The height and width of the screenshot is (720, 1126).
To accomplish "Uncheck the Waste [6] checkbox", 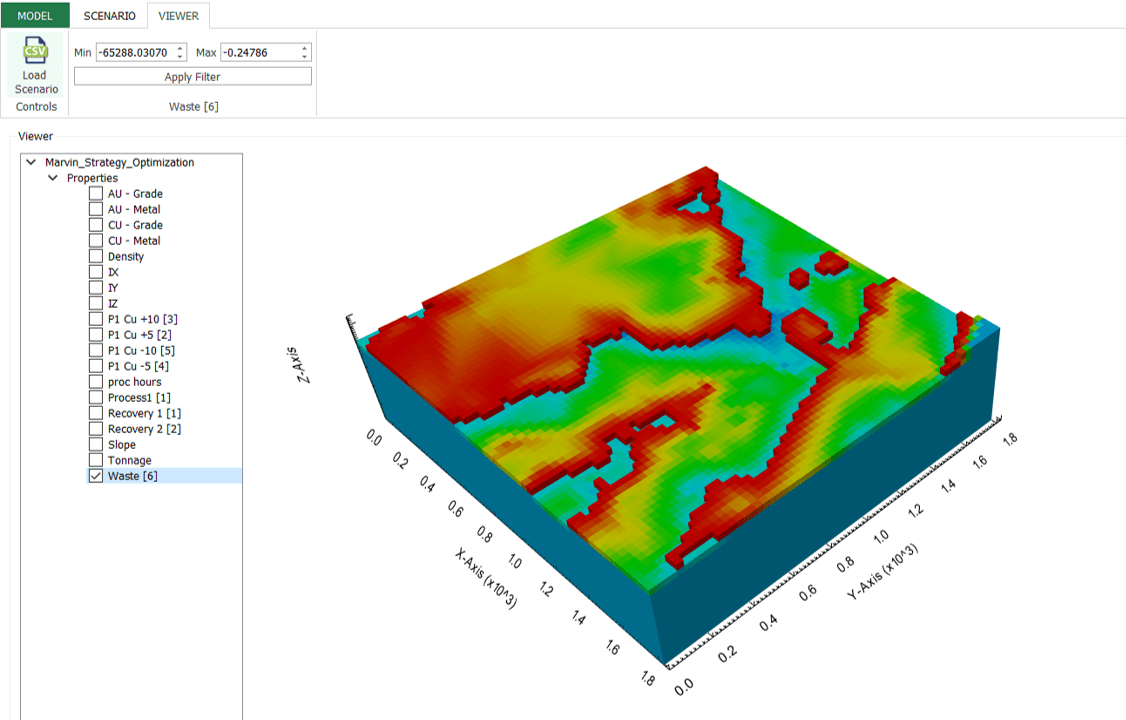I will coord(96,476).
